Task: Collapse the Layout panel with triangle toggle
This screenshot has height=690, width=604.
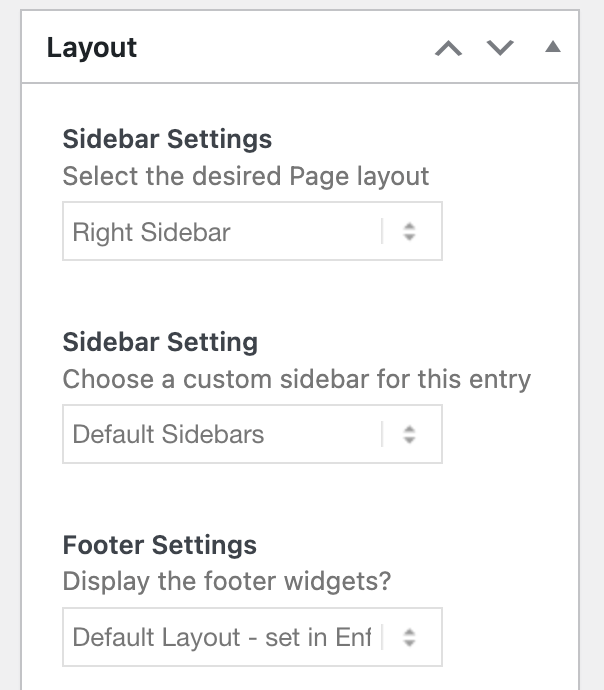Action: pyautogui.click(x=552, y=47)
